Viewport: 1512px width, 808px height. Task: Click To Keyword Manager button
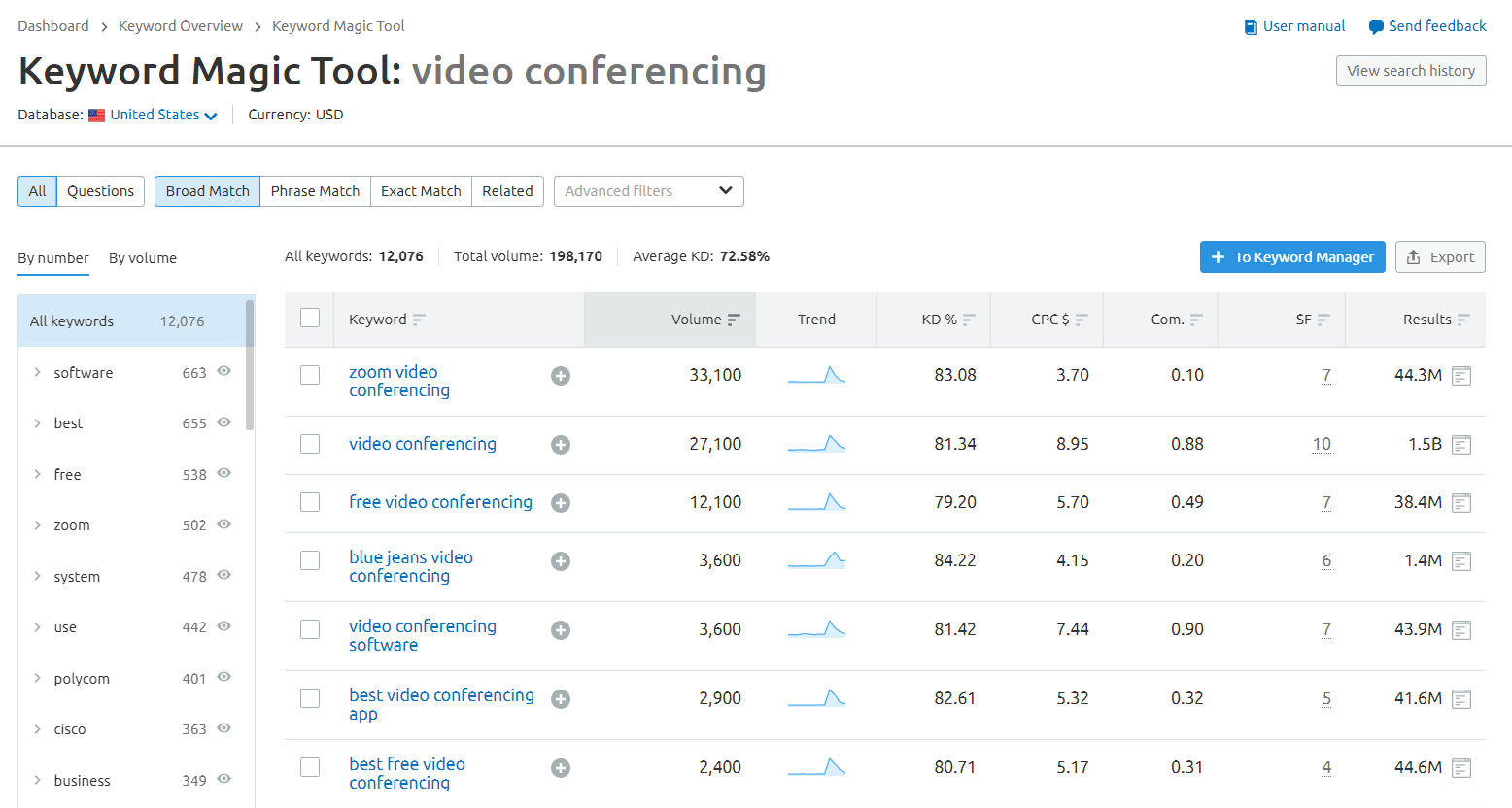click(x=1292, y=257)
